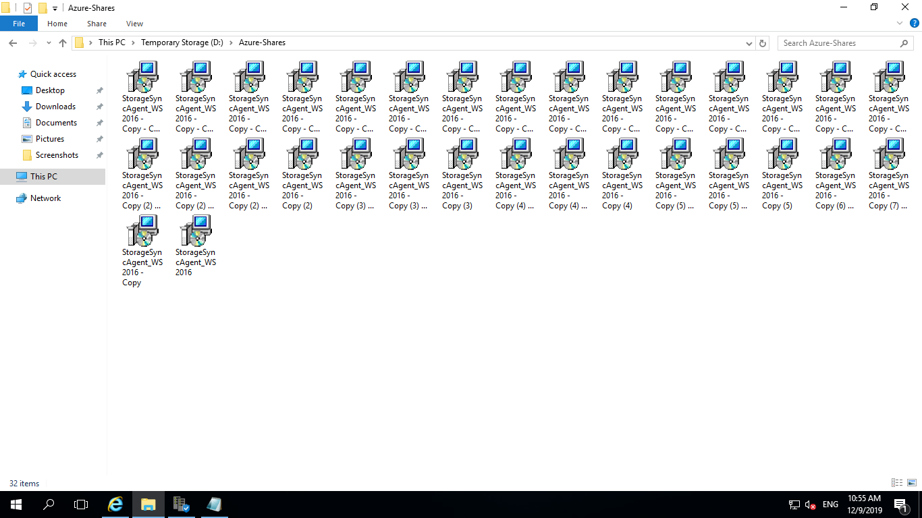
Task: Go back with the Back arrow
Action: click(x=13, y=43)
